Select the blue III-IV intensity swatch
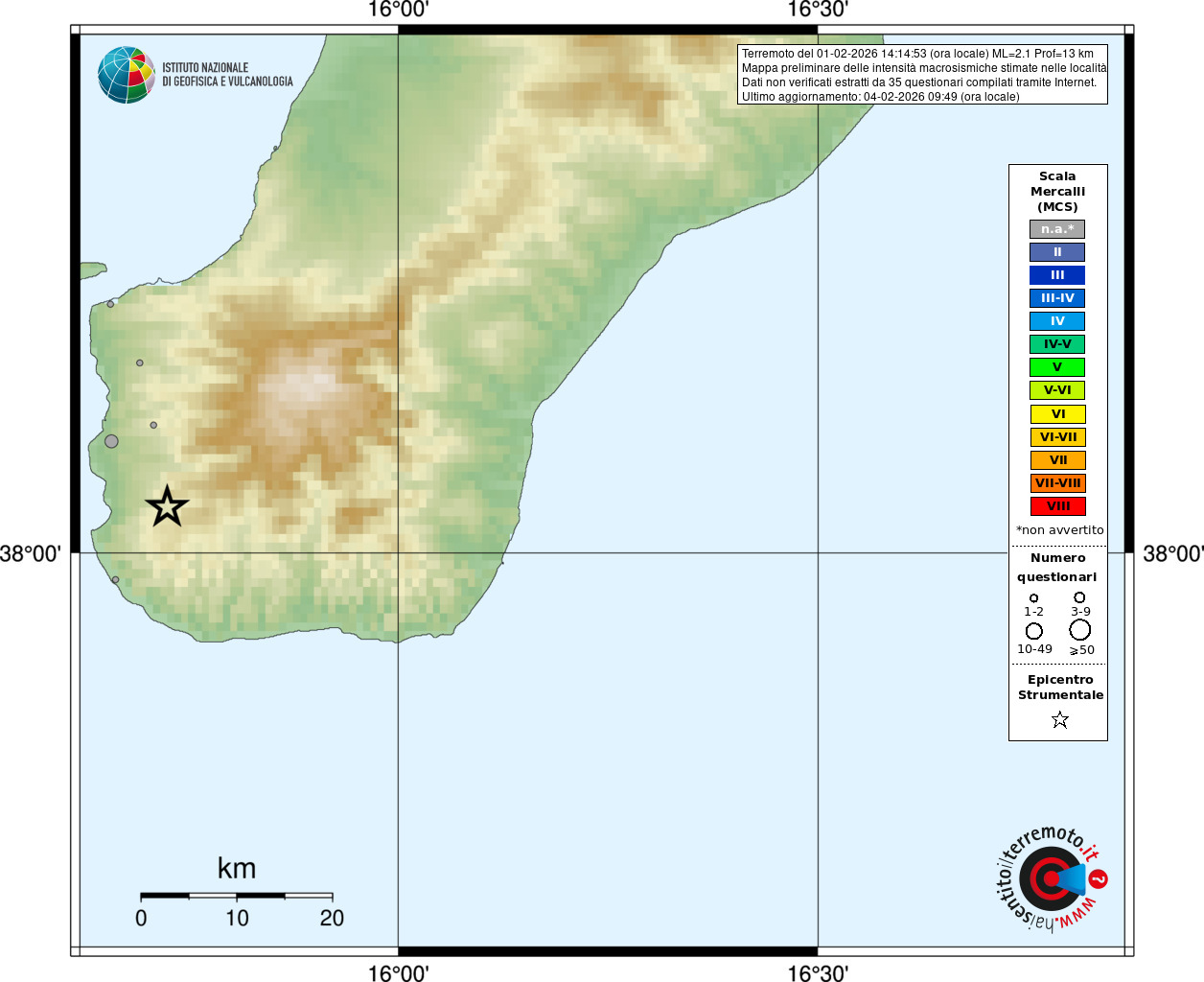 [x=1057, y=298]
